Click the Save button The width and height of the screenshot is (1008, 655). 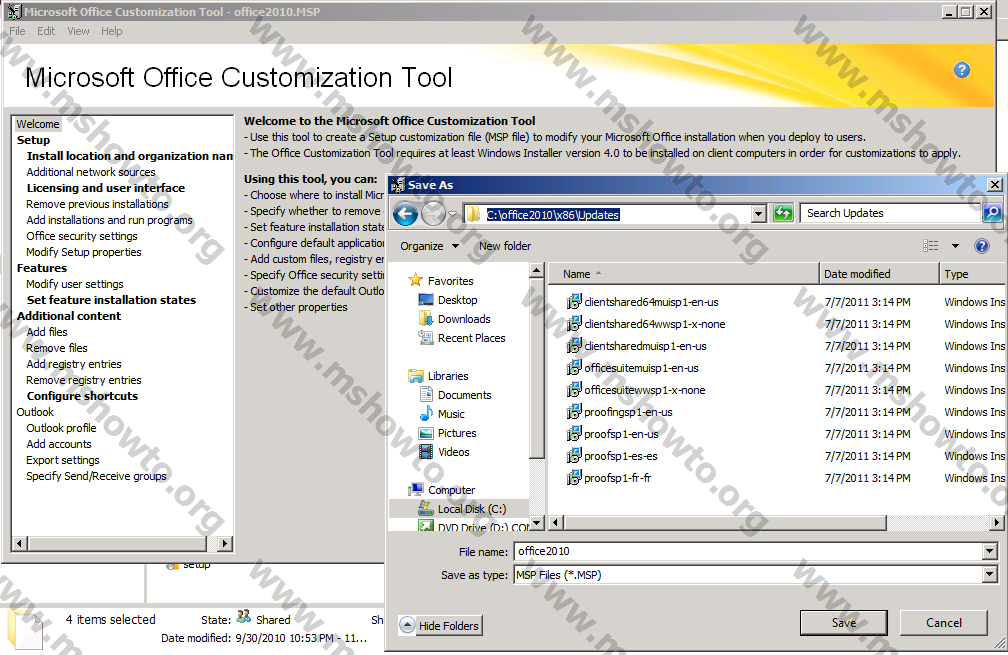click(843, 622)
